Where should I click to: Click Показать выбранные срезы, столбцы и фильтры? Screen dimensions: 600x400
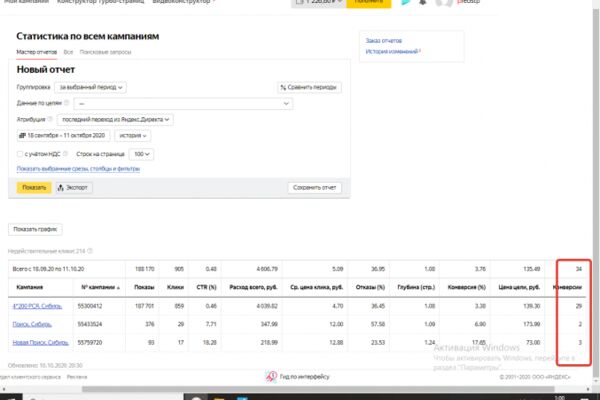78,169
